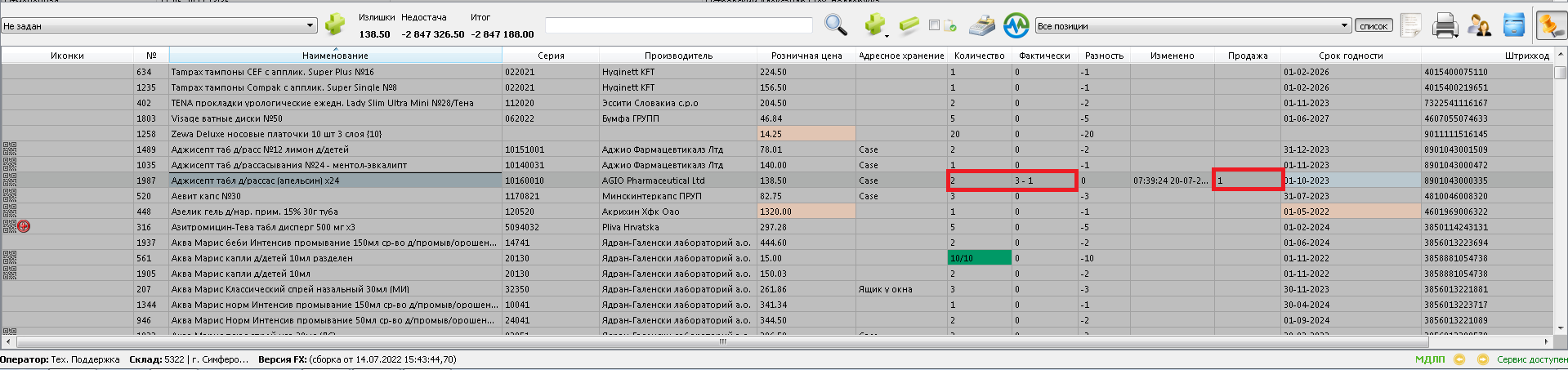
Task: Click red plus icon on row 316
Action: [x=25, y=227]
